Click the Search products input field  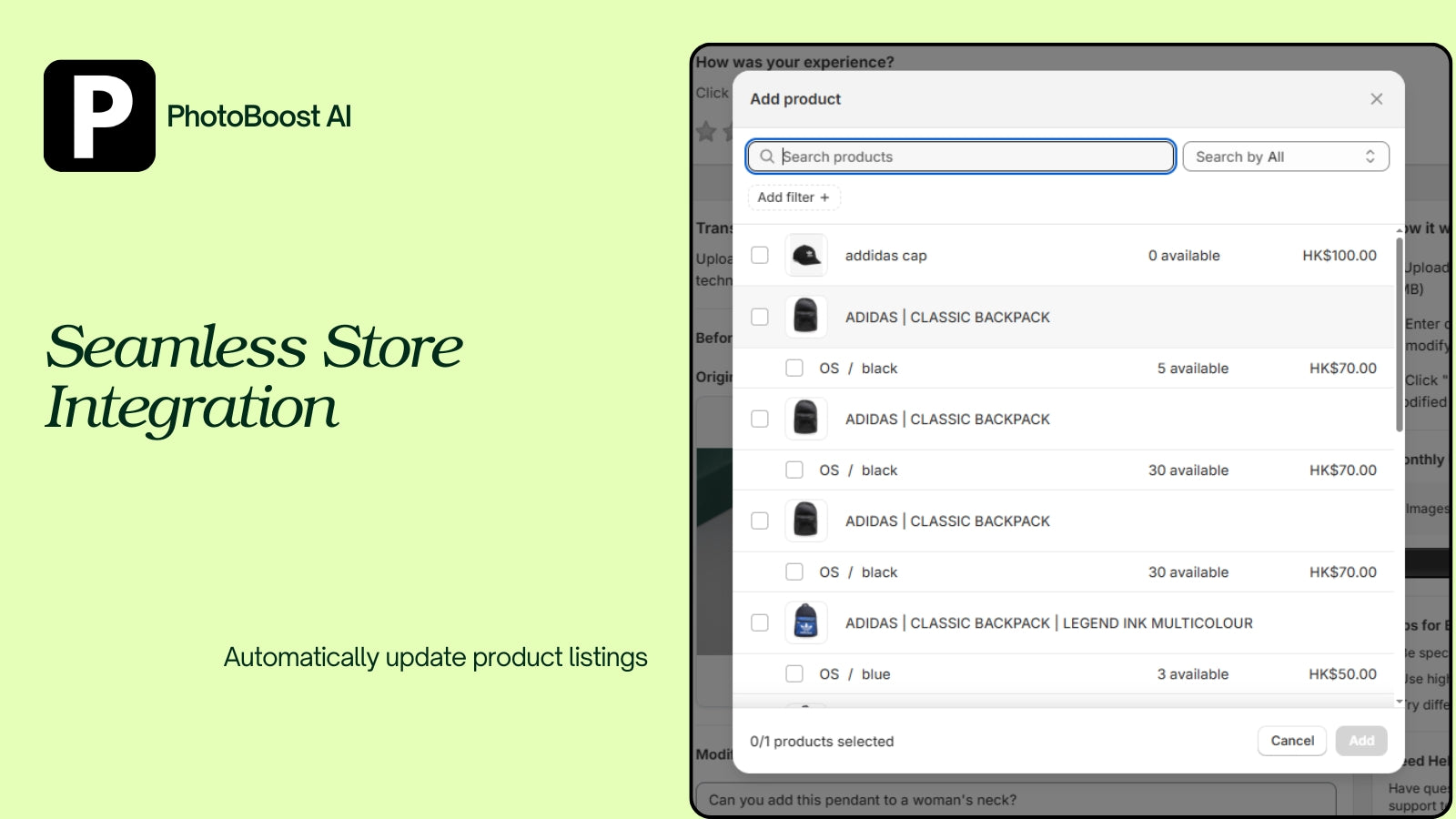[x=960, y=156]
